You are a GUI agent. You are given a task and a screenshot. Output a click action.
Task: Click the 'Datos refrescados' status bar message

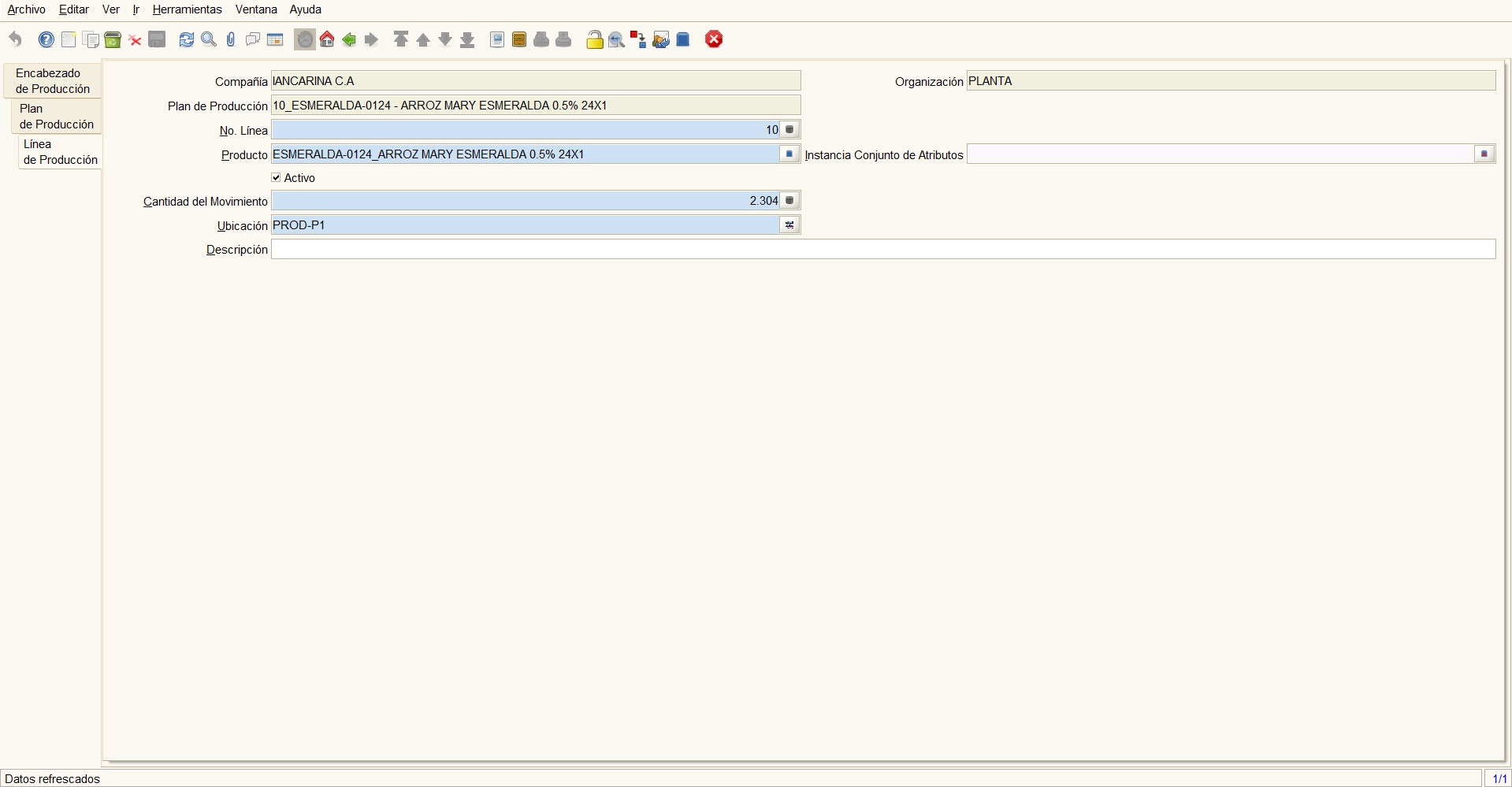(53, 779)
